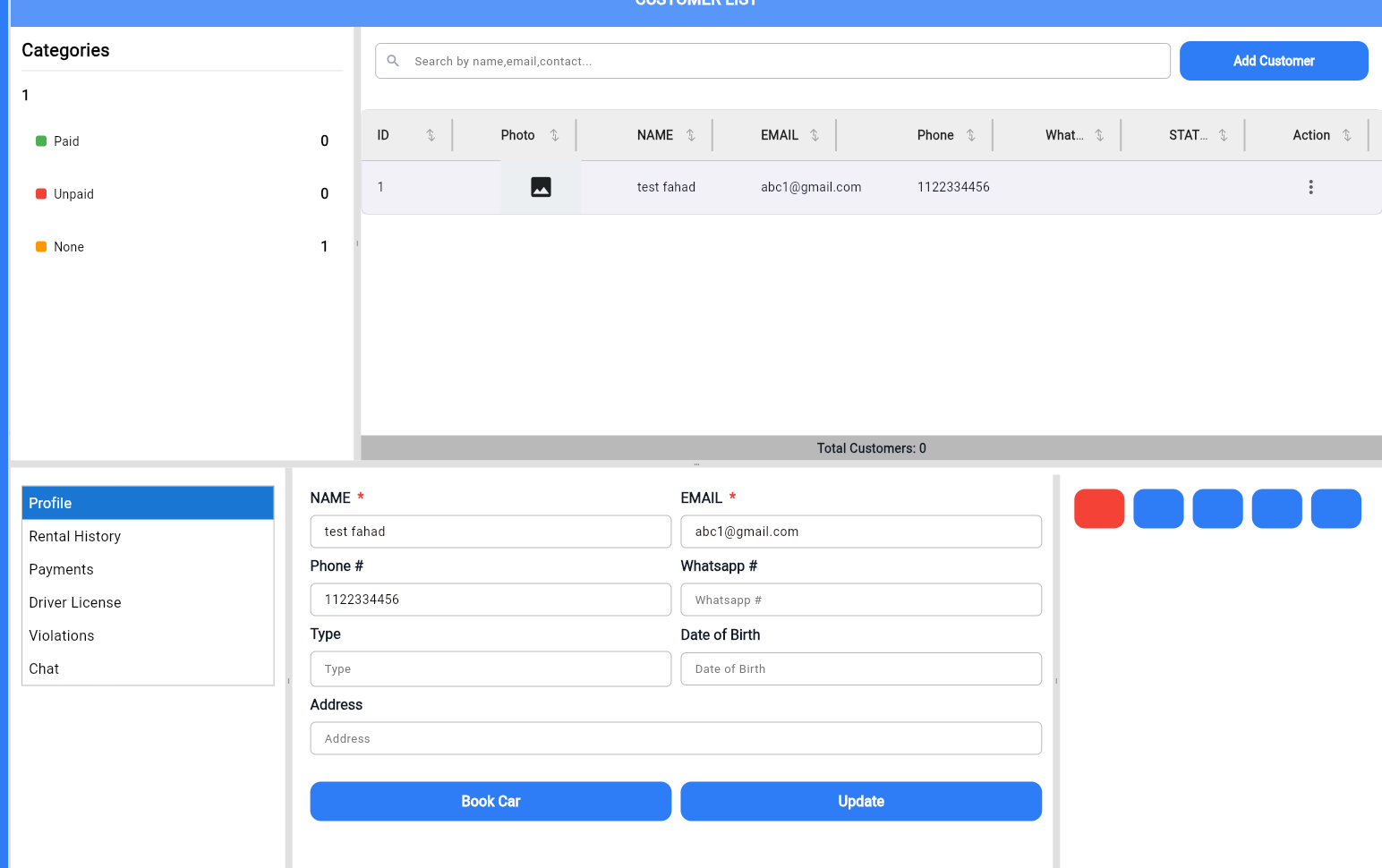Image resolution: width=1382 pixels, height=868 pixels.
Task: Sort by the Action column arrows
Action: (x=1346, y=135)
